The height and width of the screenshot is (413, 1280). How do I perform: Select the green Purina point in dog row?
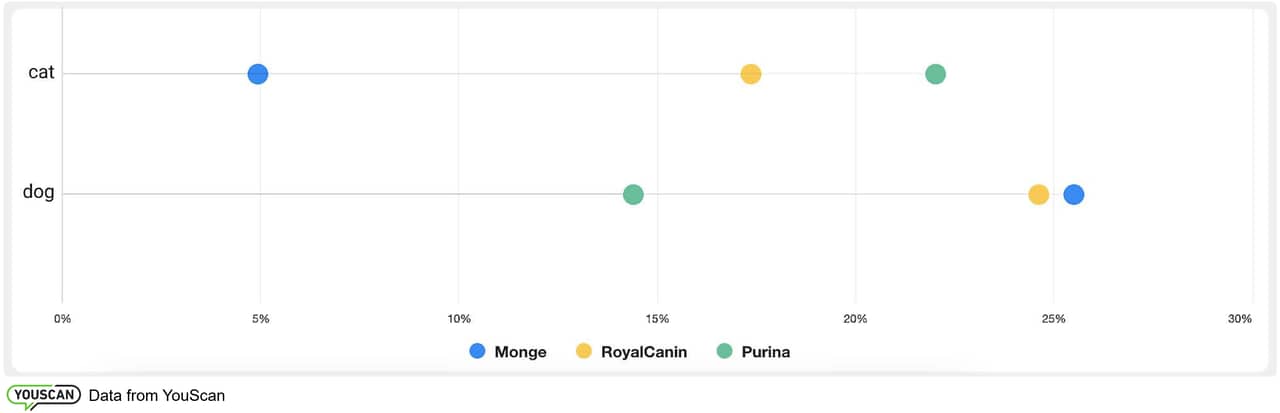tap(633, 194)
